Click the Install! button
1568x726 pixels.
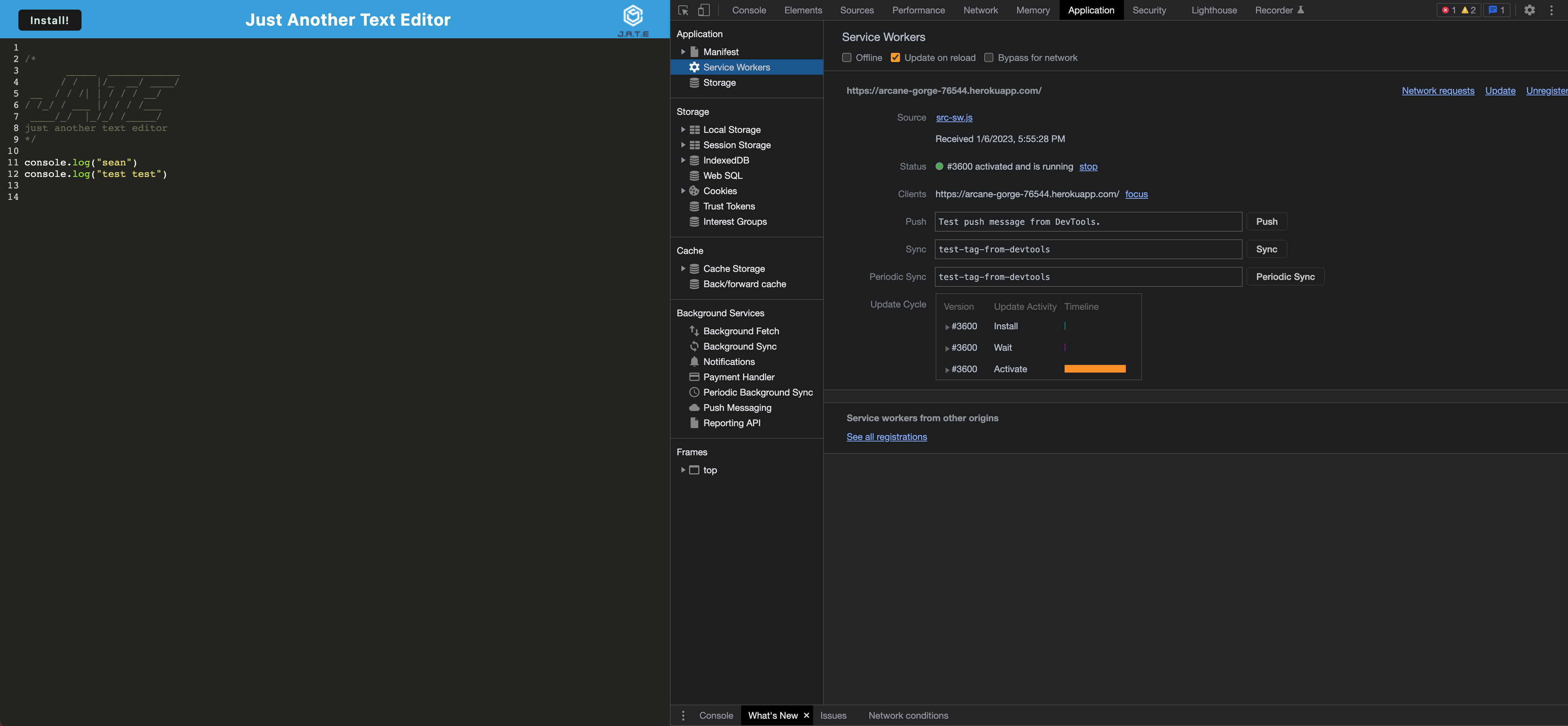tap(49, 20)
